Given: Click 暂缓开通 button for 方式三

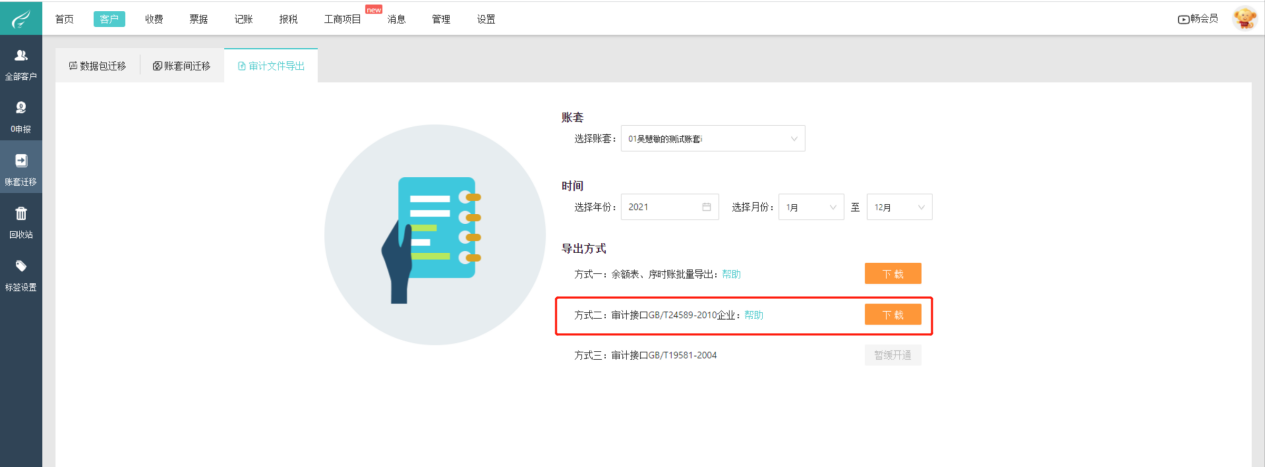Looking at the screenshot, I should [x=893, y=355].
